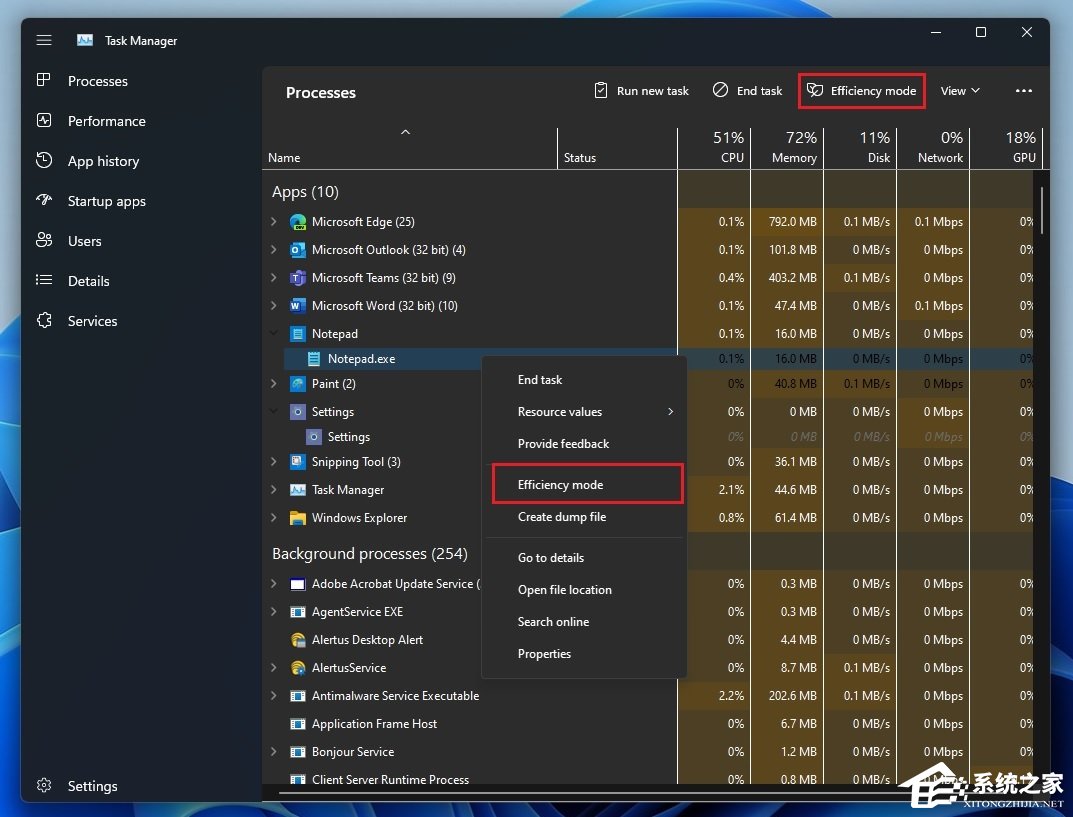
Task: Open the View dropdown
Action: click(x=960, y=91)
